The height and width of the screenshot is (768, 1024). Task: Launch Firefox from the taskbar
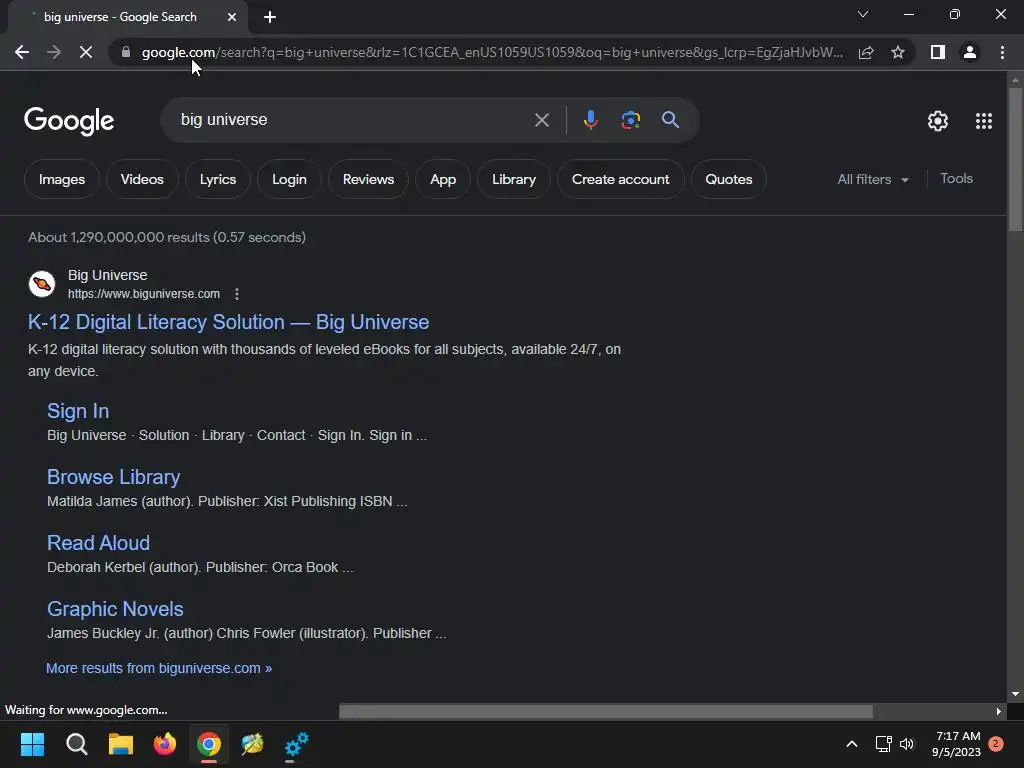(165, 744)
